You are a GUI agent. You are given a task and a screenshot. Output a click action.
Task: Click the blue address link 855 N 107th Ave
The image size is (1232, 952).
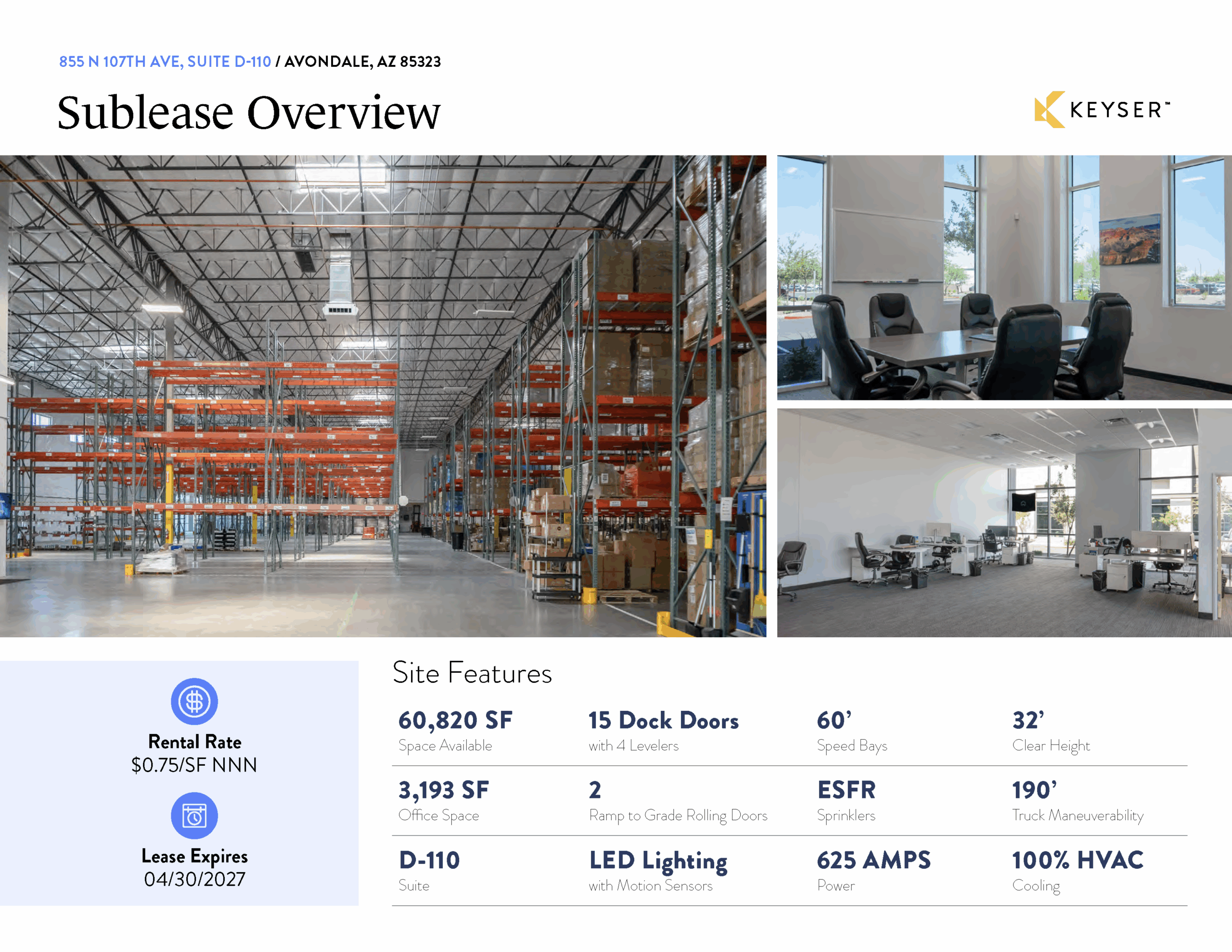click(165, 62)
